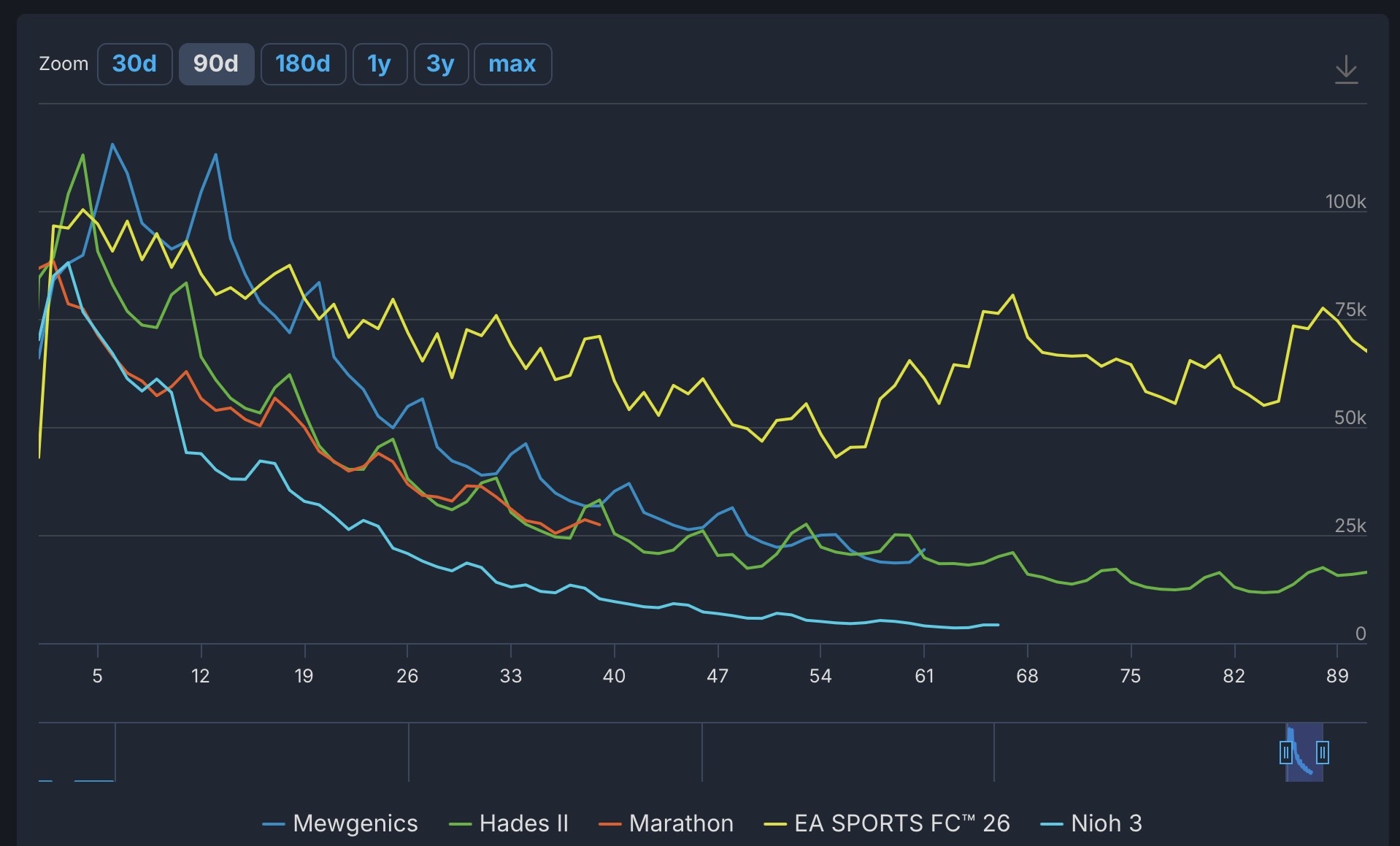
Task: Download chart data via the arrow icon
Action: (x=1346, y=69)
